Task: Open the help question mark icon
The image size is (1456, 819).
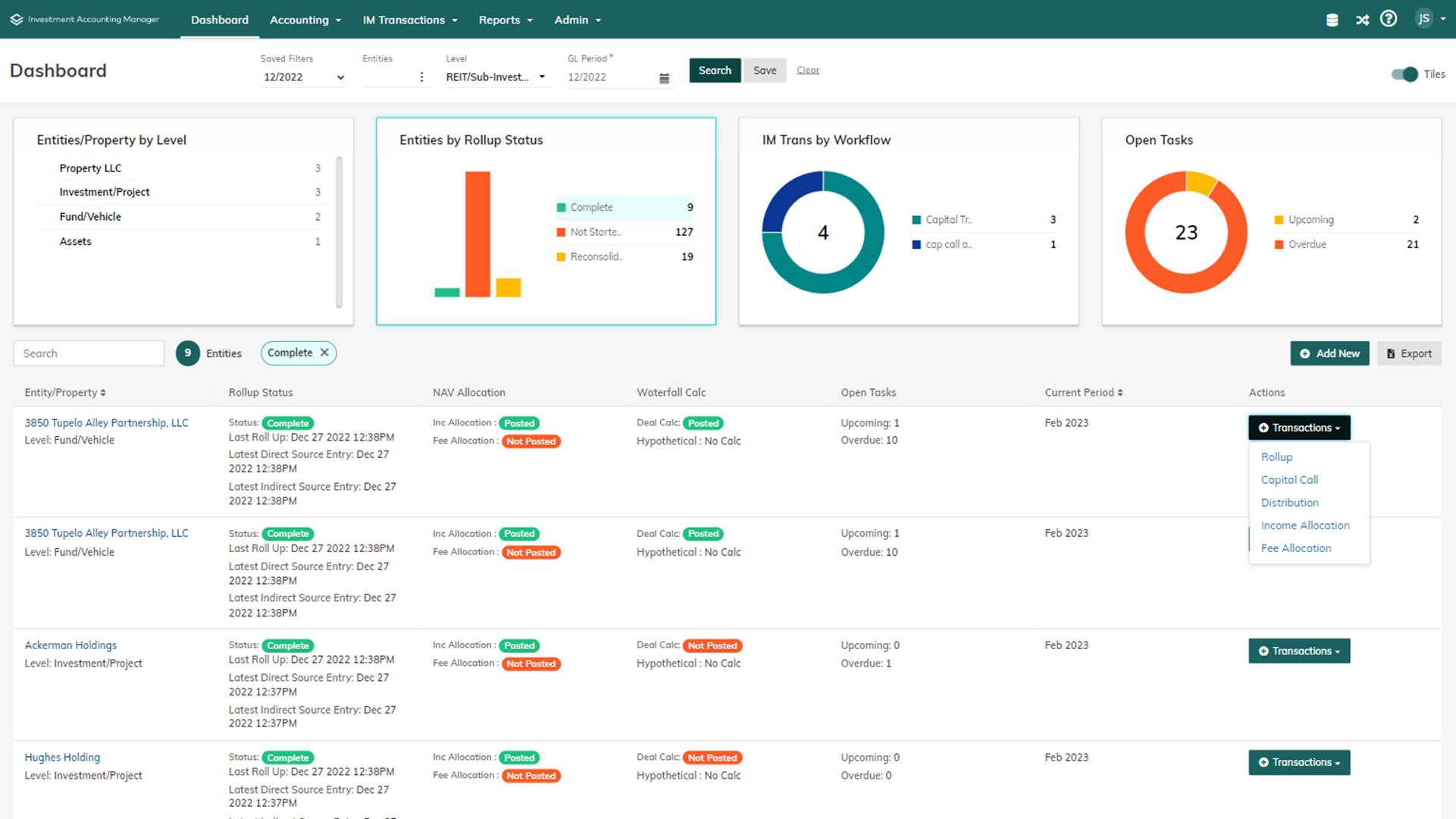Action: click(x=1388, y=19)
